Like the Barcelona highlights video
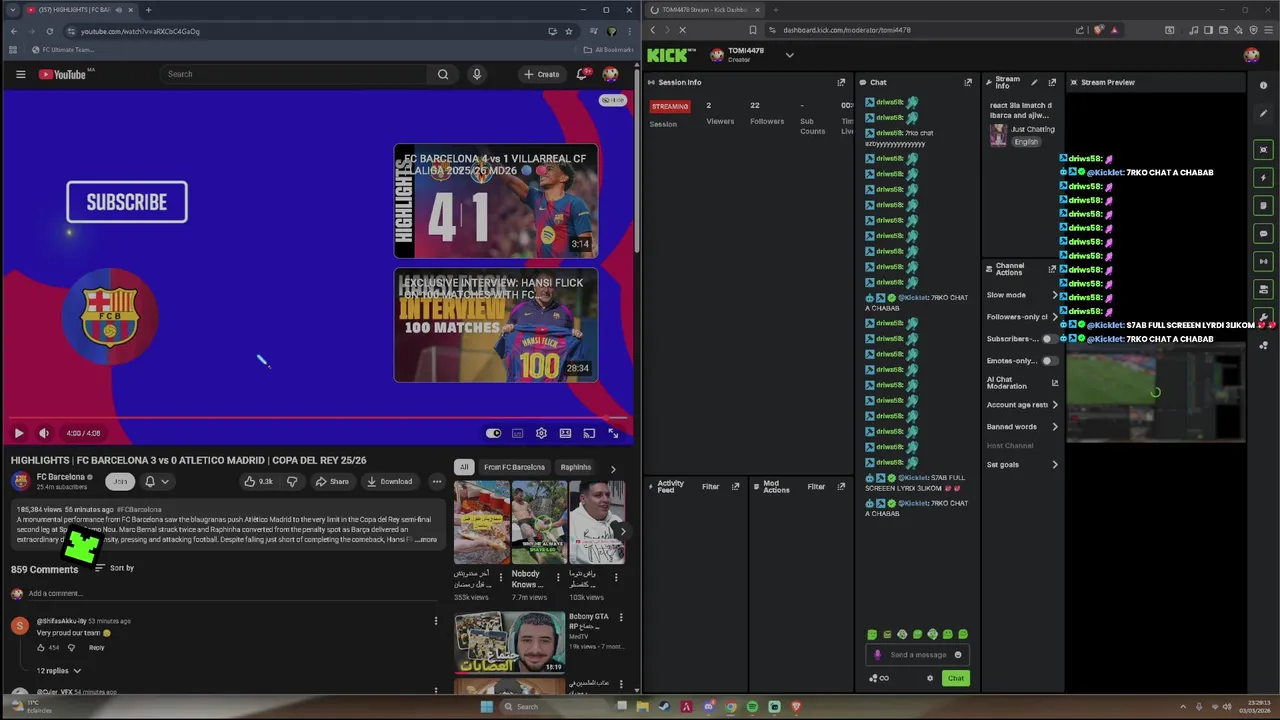This screenshot has width=1280, height=720. (x=258, y=481)
